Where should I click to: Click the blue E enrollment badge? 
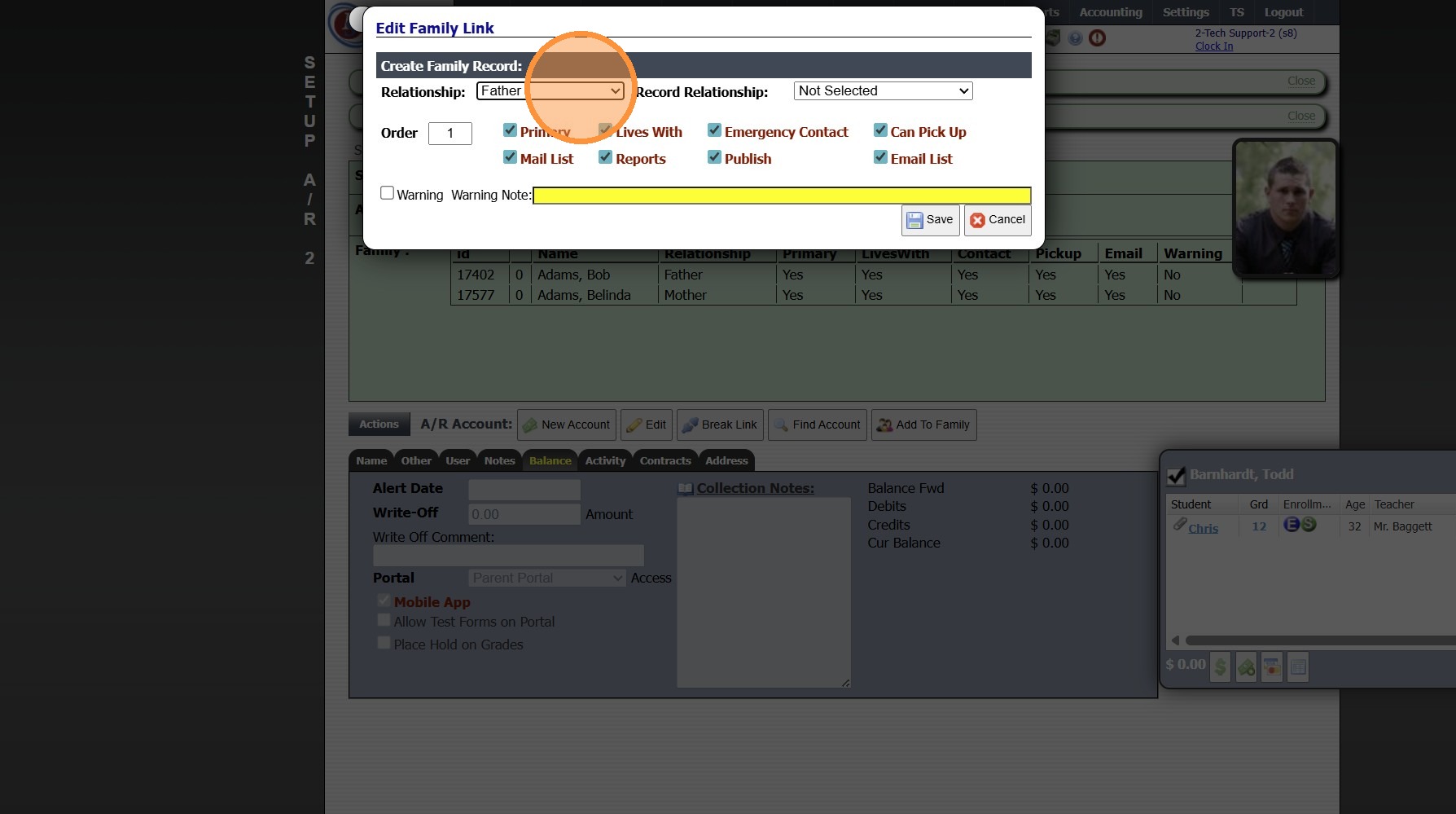tap(1291, 525)
